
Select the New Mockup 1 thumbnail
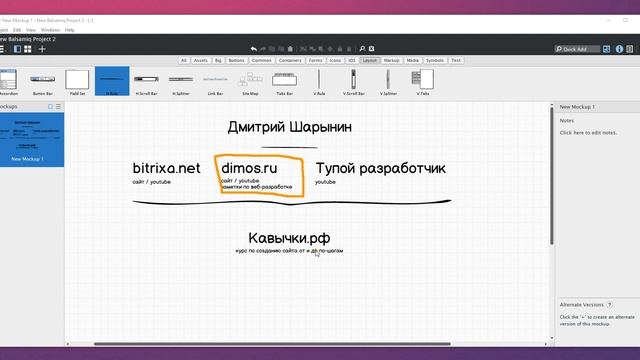coord(32,140)
